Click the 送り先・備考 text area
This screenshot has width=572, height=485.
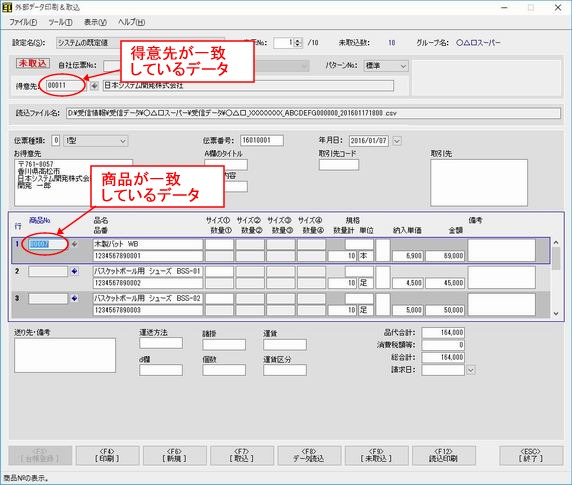tap(65, 355)
